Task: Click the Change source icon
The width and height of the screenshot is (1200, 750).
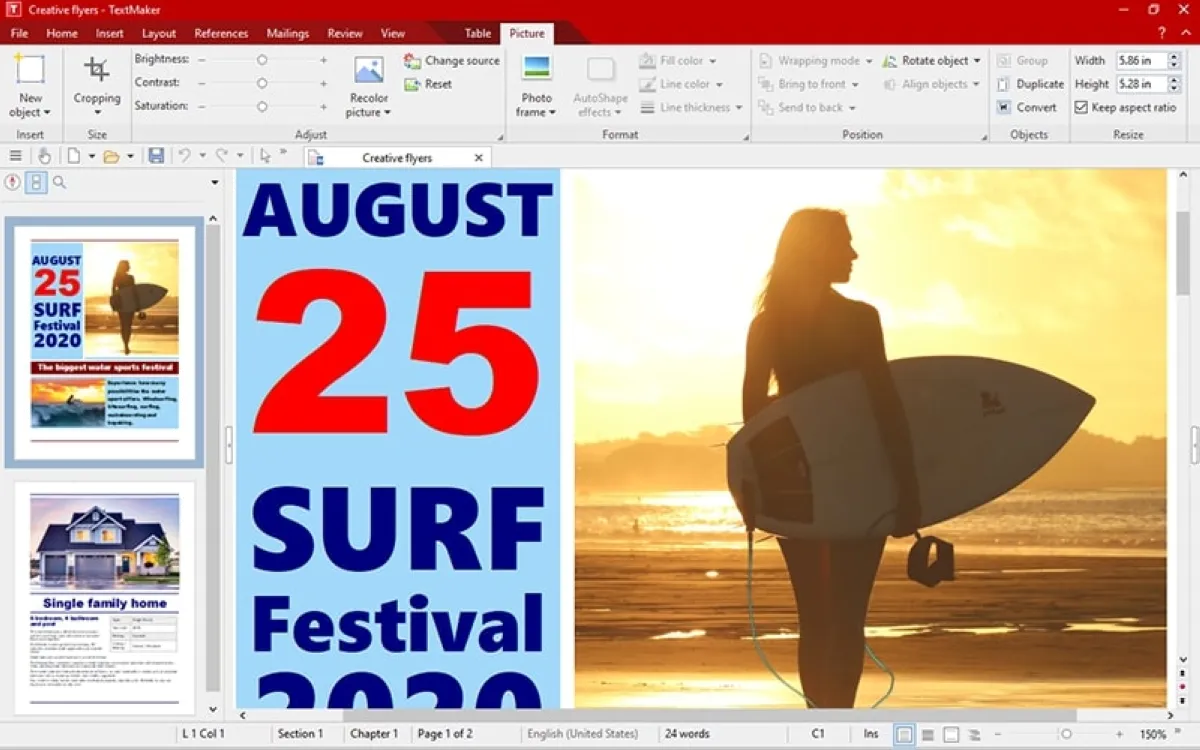Action: point(412,61)
